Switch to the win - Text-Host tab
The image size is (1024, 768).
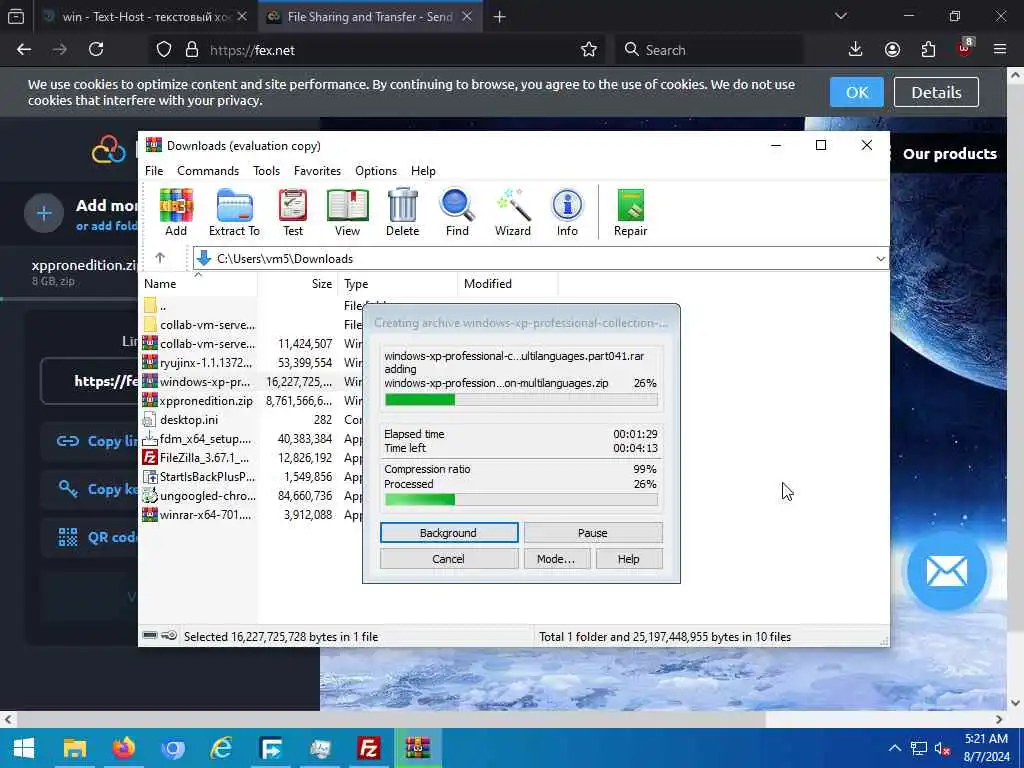145,16
